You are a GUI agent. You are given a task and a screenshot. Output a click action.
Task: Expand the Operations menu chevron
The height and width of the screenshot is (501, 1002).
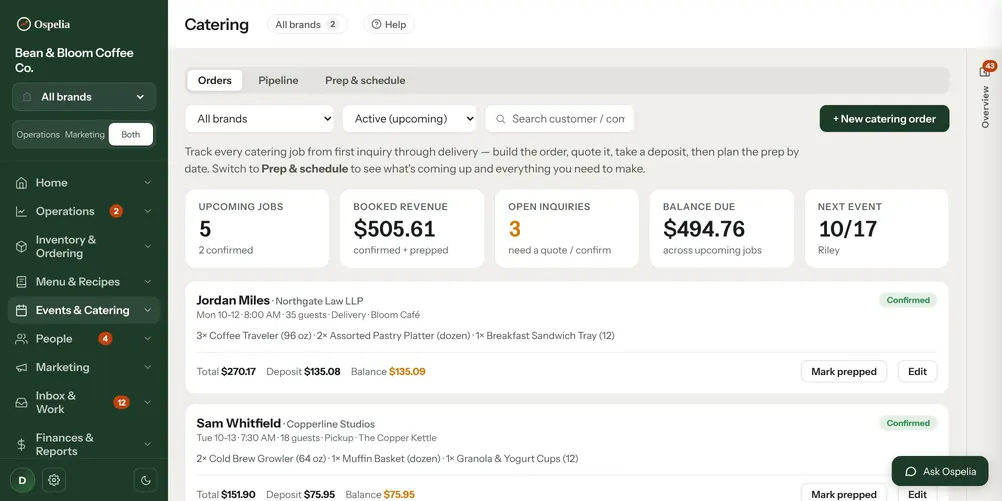[x=148, y=212]
